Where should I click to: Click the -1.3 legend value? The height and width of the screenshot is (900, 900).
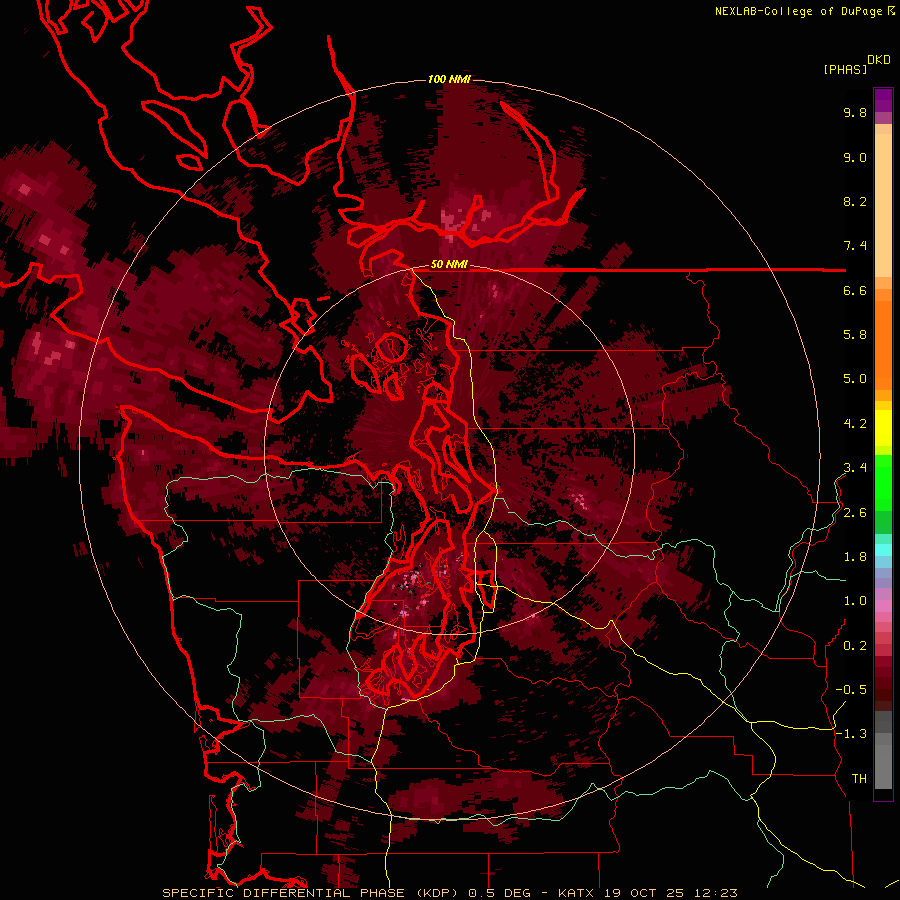point(851,734)
